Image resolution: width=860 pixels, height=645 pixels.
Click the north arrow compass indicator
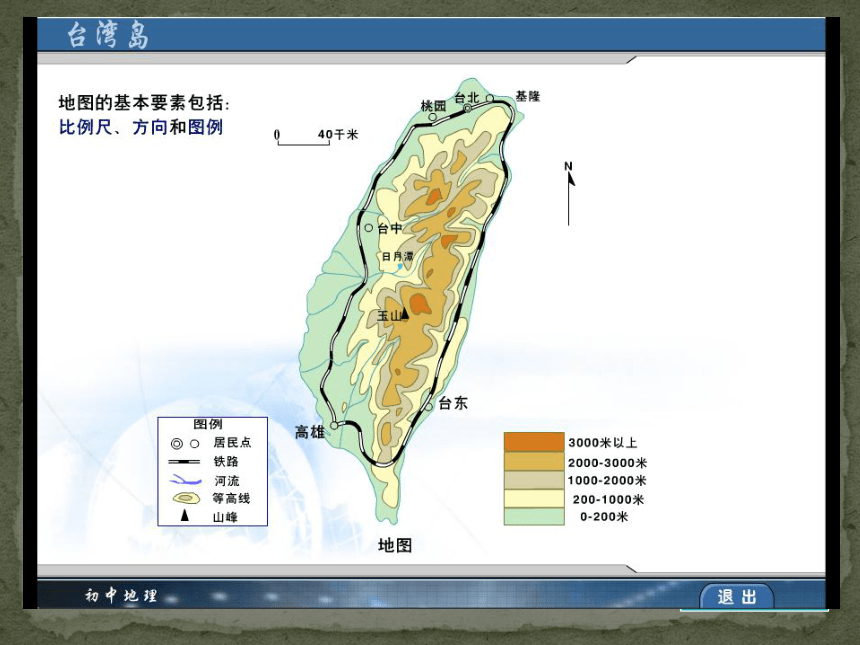click(569, 193)
